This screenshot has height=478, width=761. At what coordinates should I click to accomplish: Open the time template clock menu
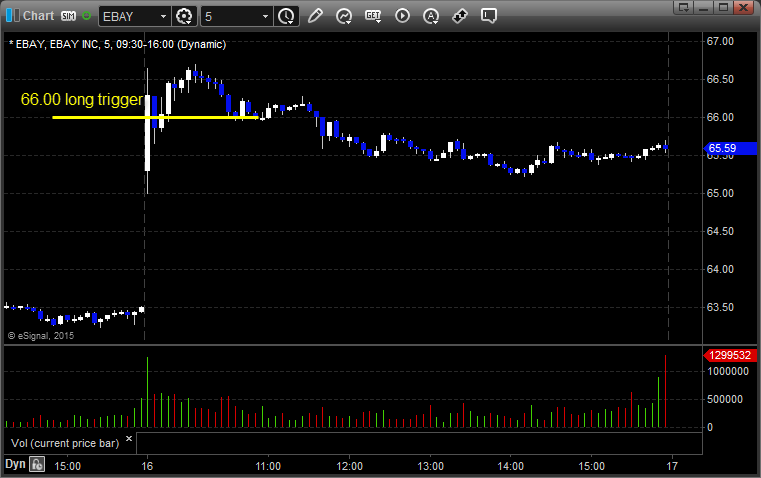click(286, 16)
